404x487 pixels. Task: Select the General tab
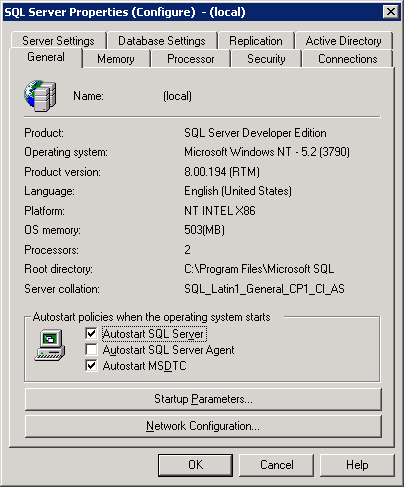coord(46,57)
